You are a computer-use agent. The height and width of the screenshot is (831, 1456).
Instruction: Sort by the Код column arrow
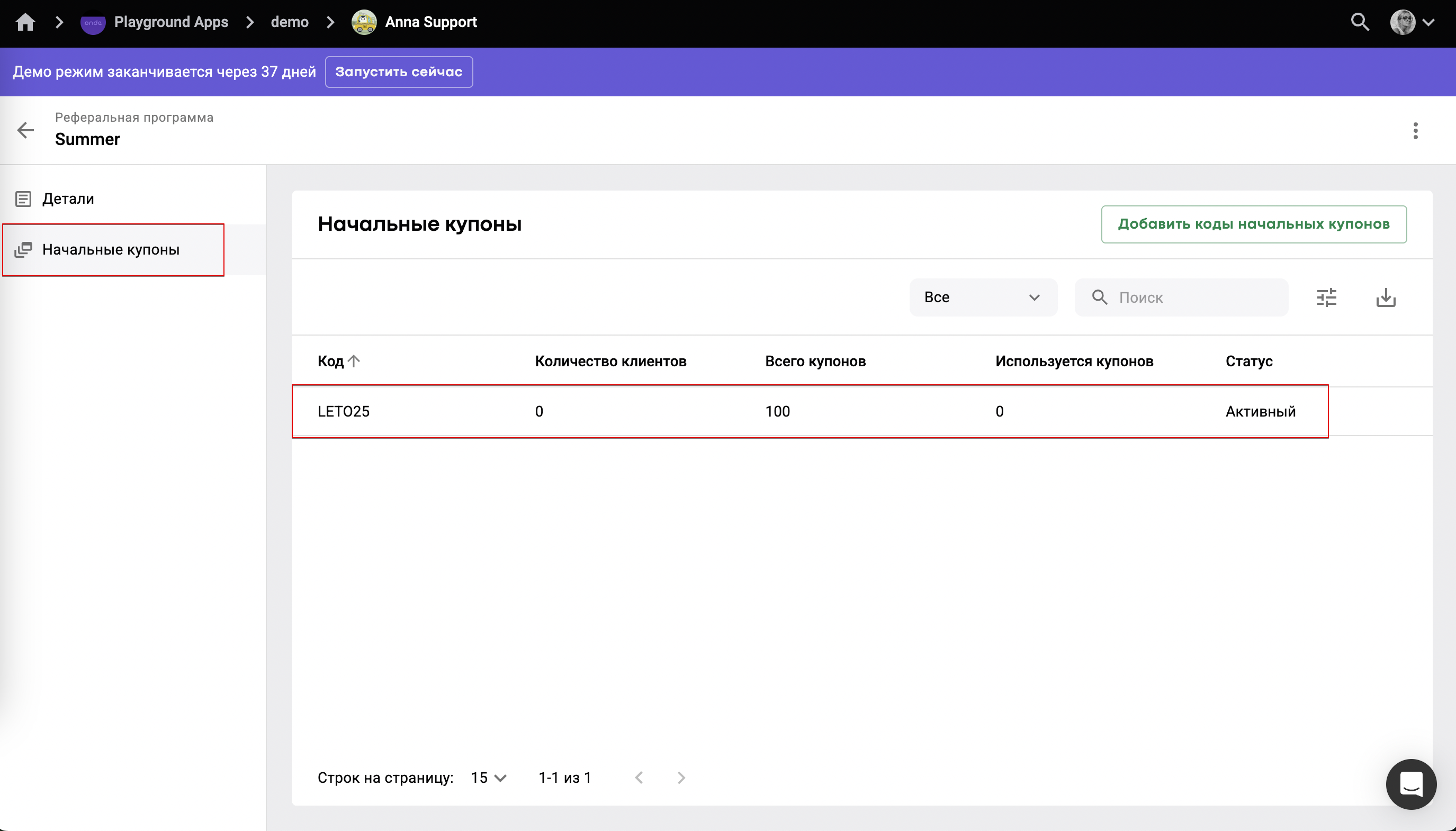[x=354, y=362]
